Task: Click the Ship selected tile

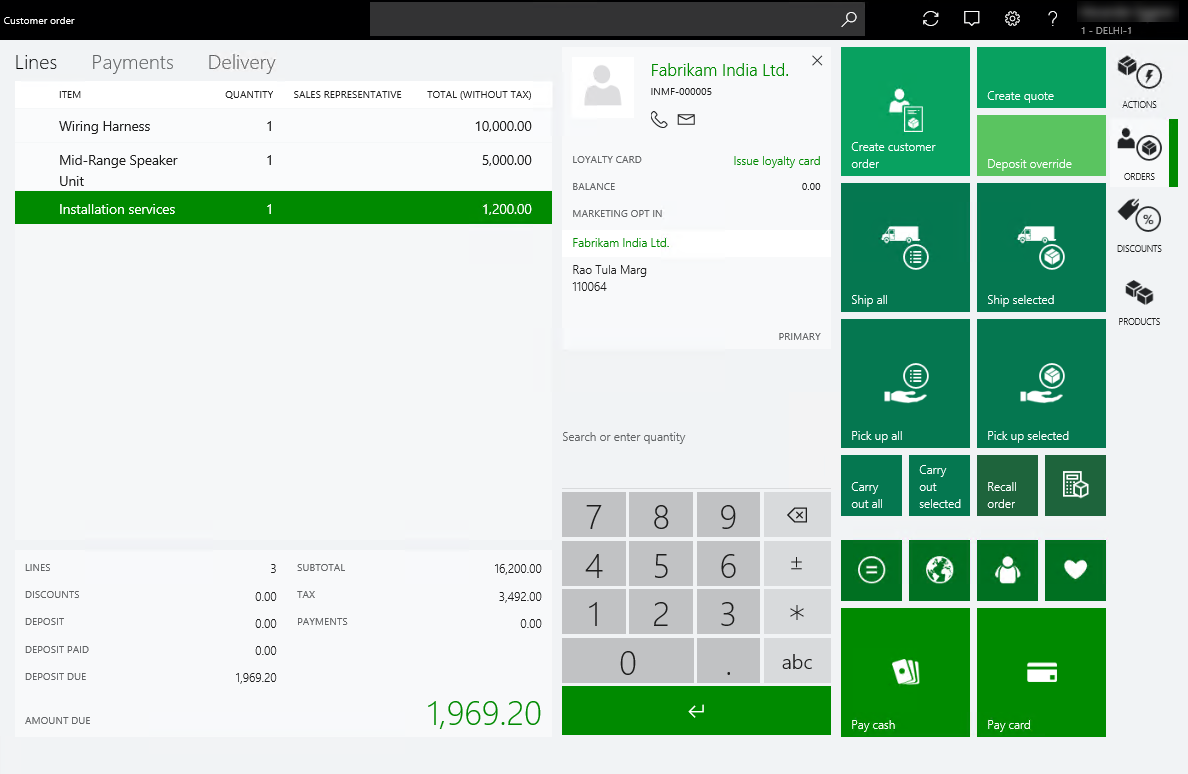Action: [x=1041, y=247]
